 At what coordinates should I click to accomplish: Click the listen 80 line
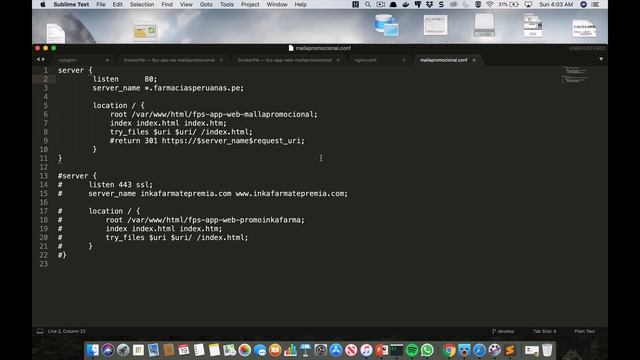point(124,79)
